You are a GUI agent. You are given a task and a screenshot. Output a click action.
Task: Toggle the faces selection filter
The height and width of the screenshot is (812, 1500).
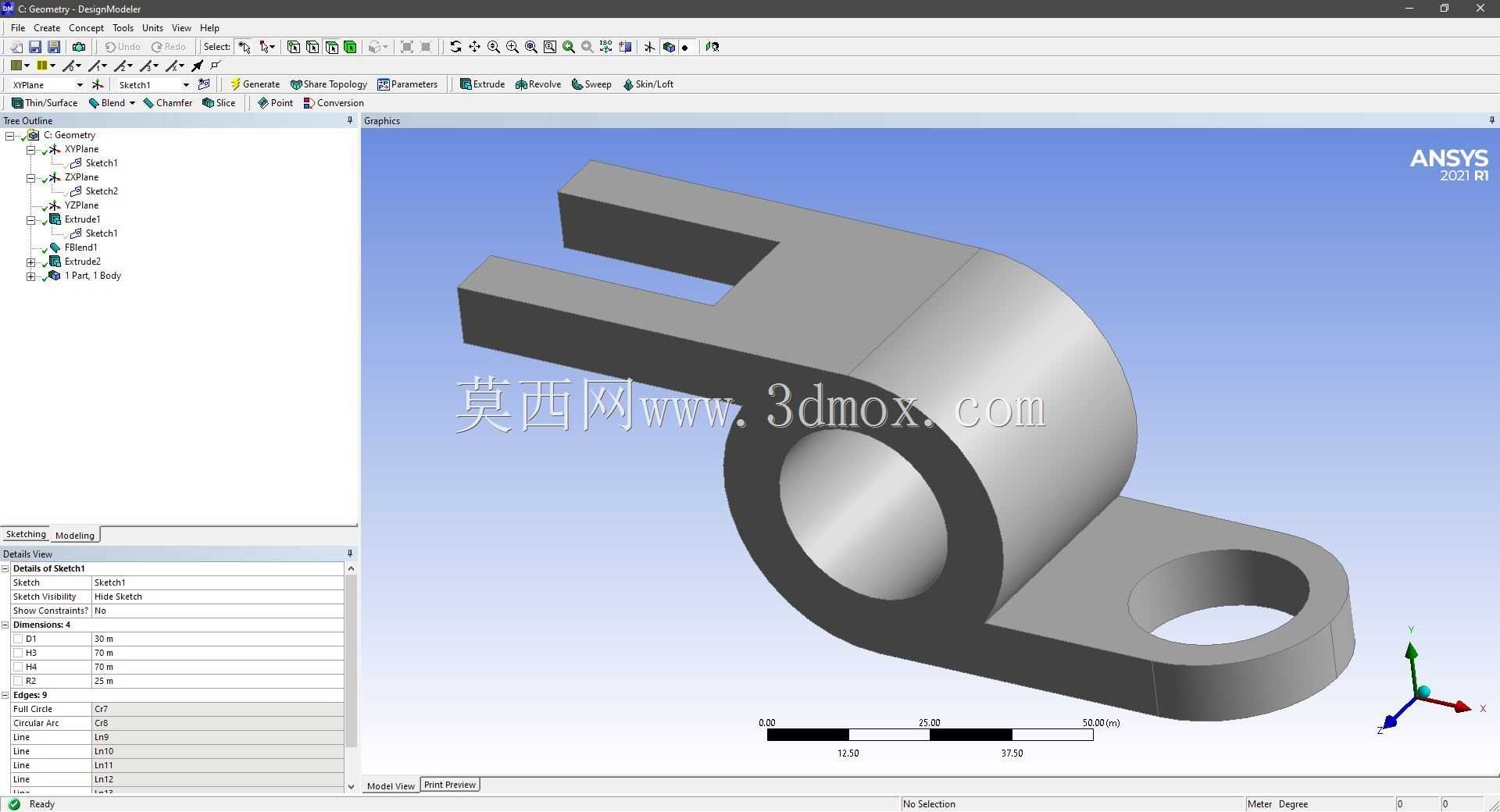(x=331, y=47)
